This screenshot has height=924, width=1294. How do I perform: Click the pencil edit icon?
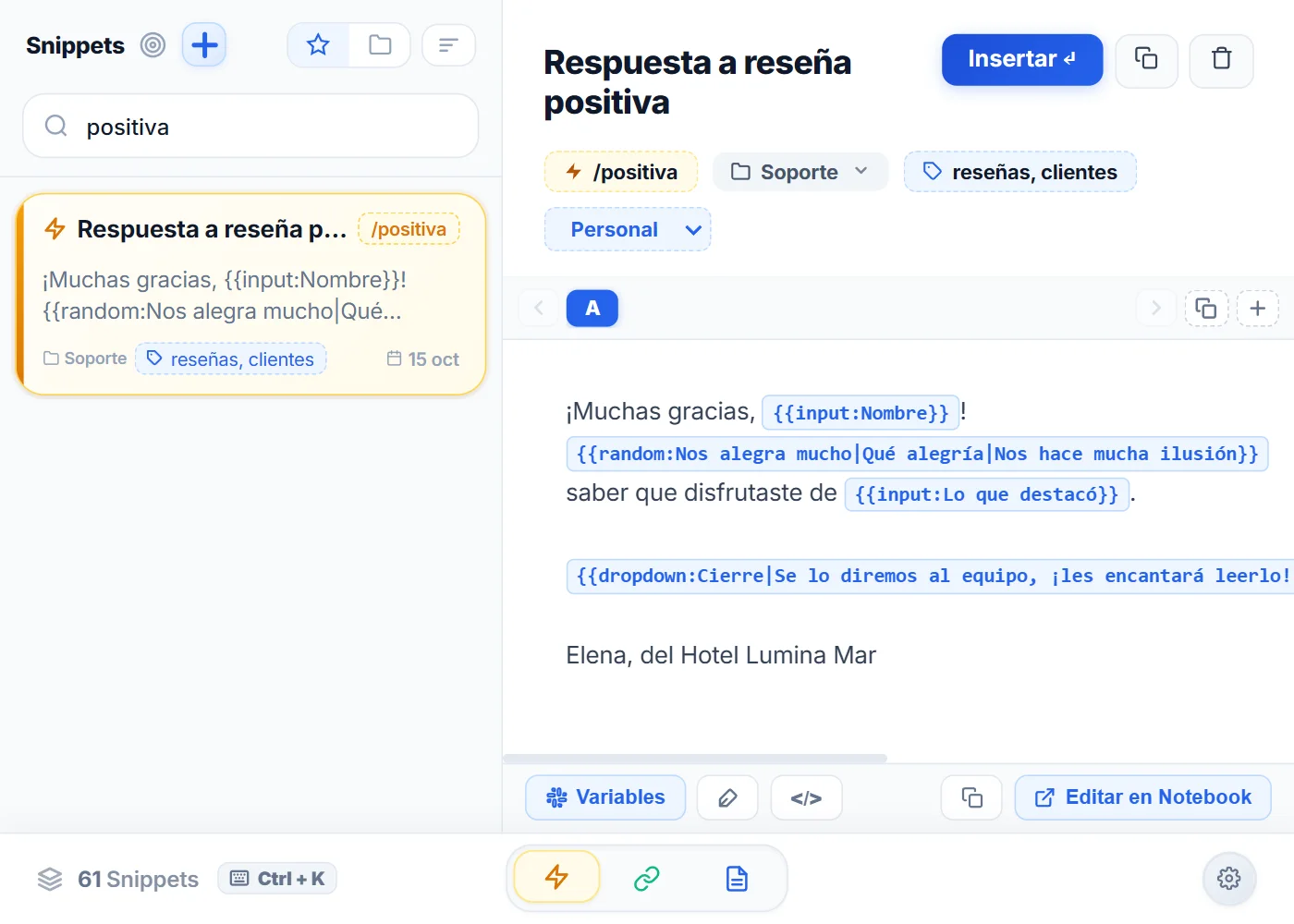(x=727, y=797)
